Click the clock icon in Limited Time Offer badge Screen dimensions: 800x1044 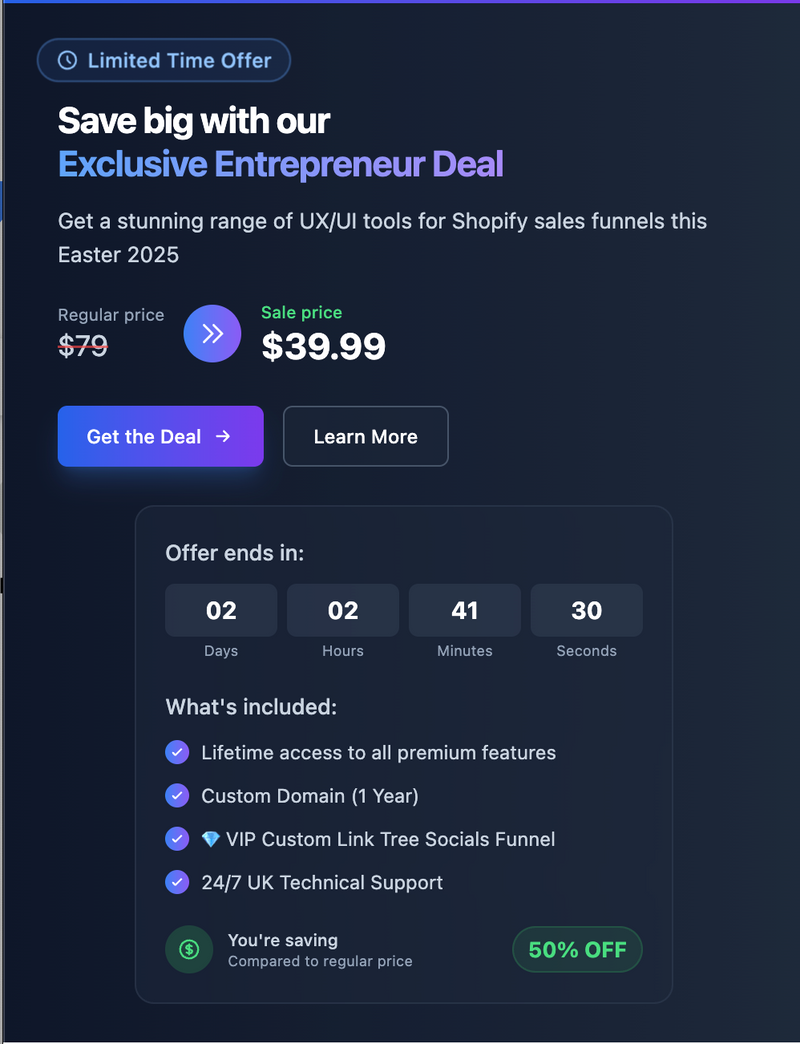point(67,61)
